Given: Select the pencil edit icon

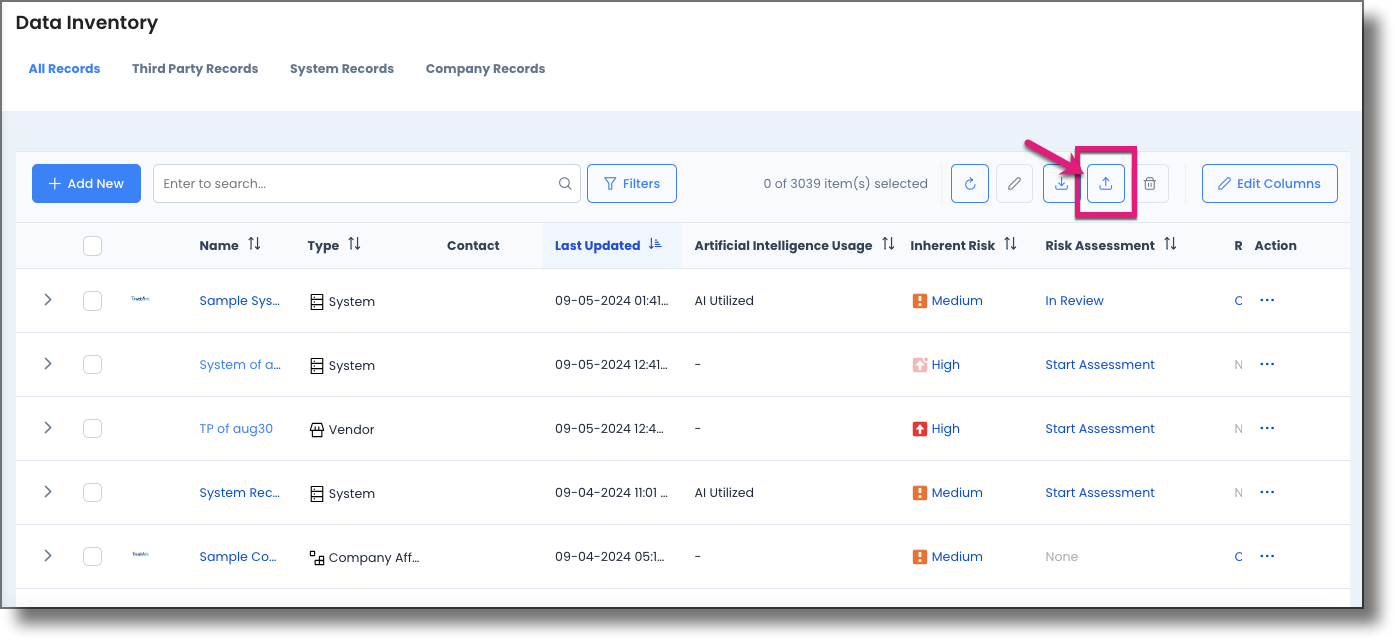Looking at the screenshot, I should tap(1014, 183).
